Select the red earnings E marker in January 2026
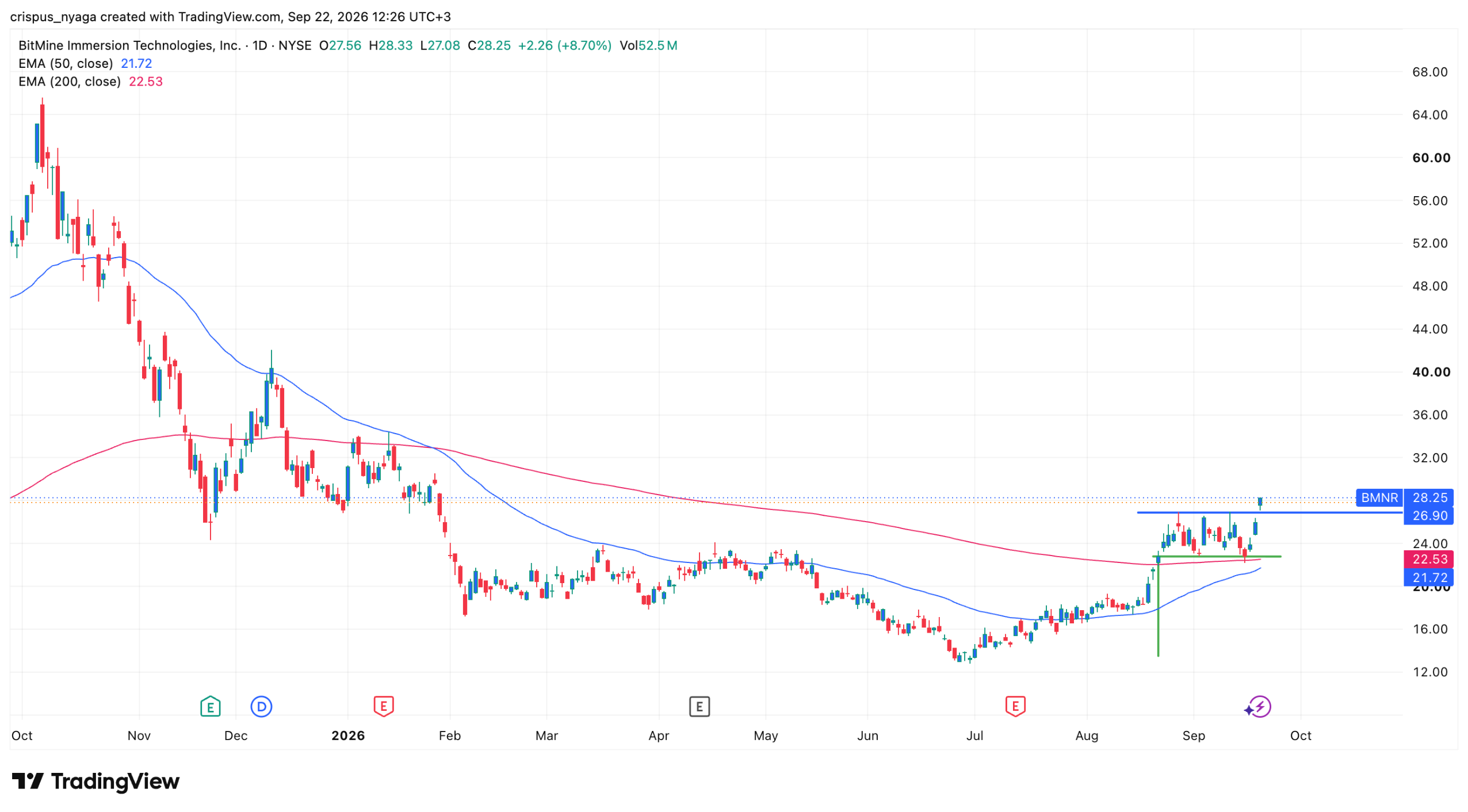The width and height of the screenshot is (1468, 812). click(384, 706)
